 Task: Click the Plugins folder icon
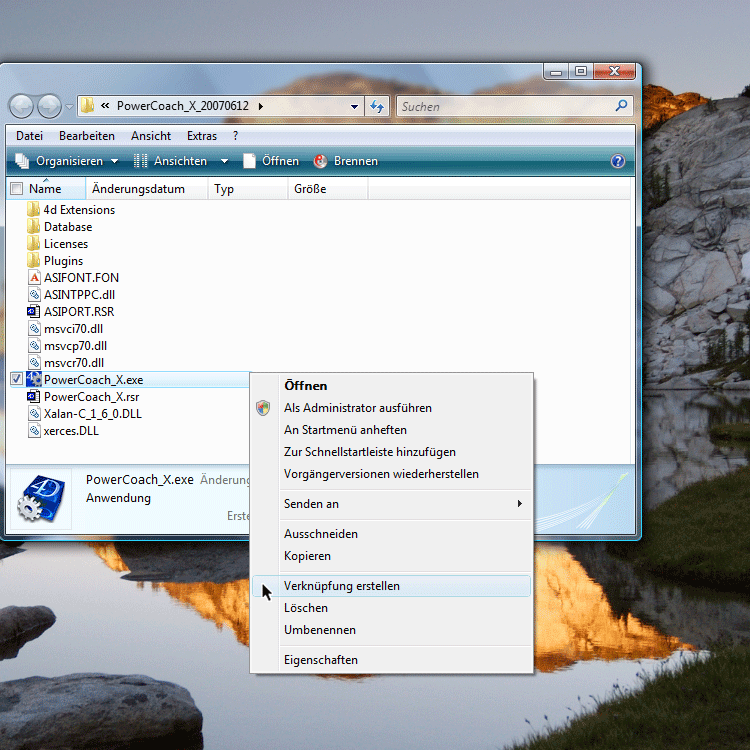tap(33, 261)
